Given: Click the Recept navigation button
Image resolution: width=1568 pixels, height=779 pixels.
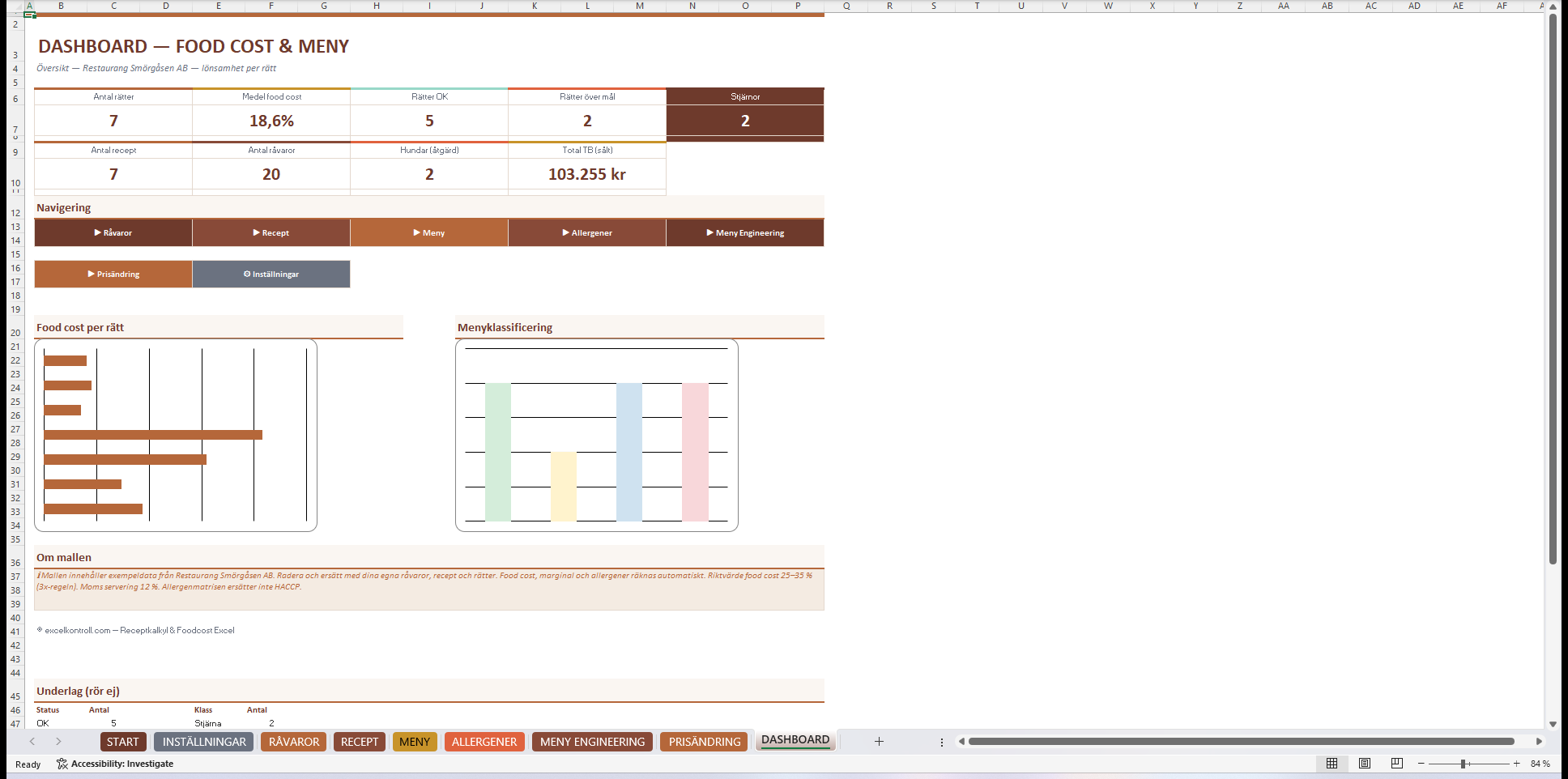Looking at the screenshot, I should 271,232.
